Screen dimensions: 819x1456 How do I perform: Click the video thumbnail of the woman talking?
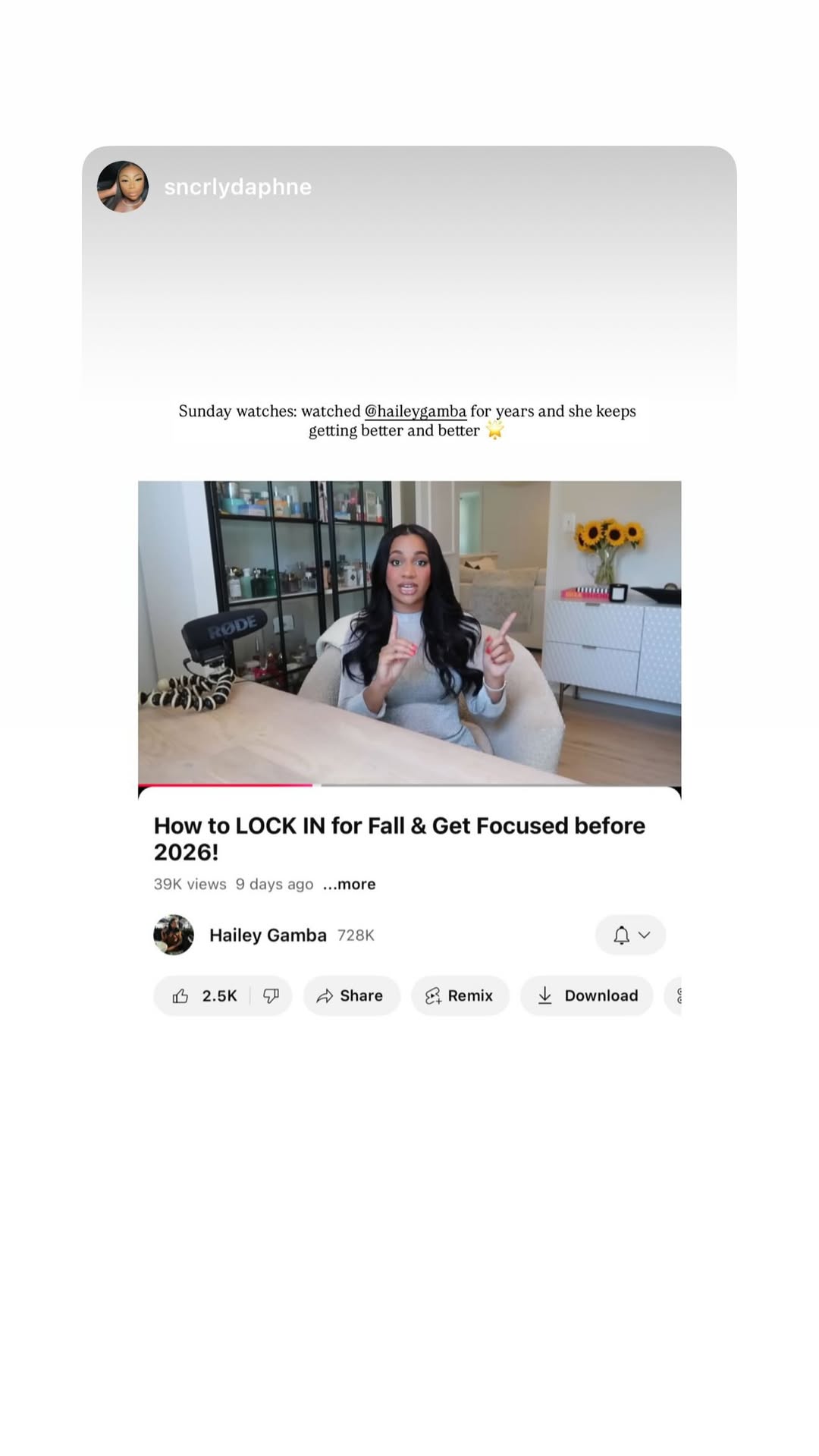(409, 632)
